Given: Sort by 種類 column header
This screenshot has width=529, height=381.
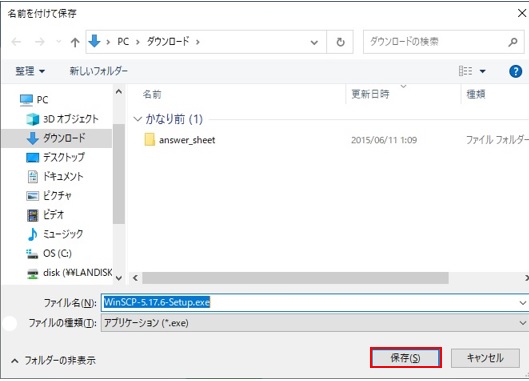Looking at the screenshot, I should (476, 94).
